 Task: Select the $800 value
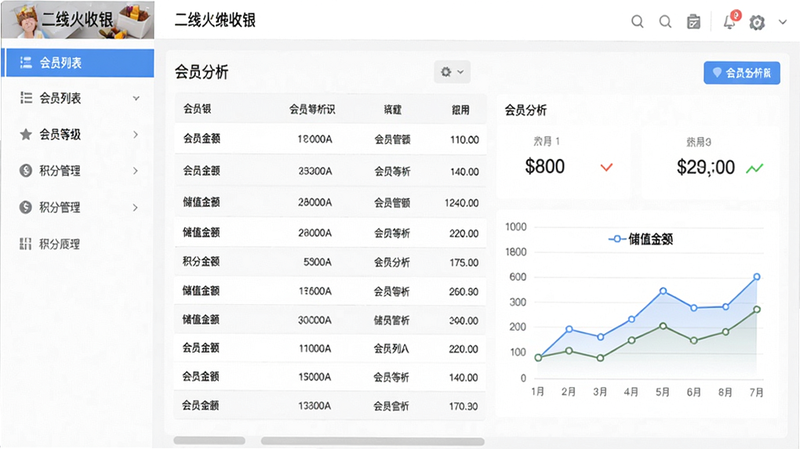pos(544,166)
